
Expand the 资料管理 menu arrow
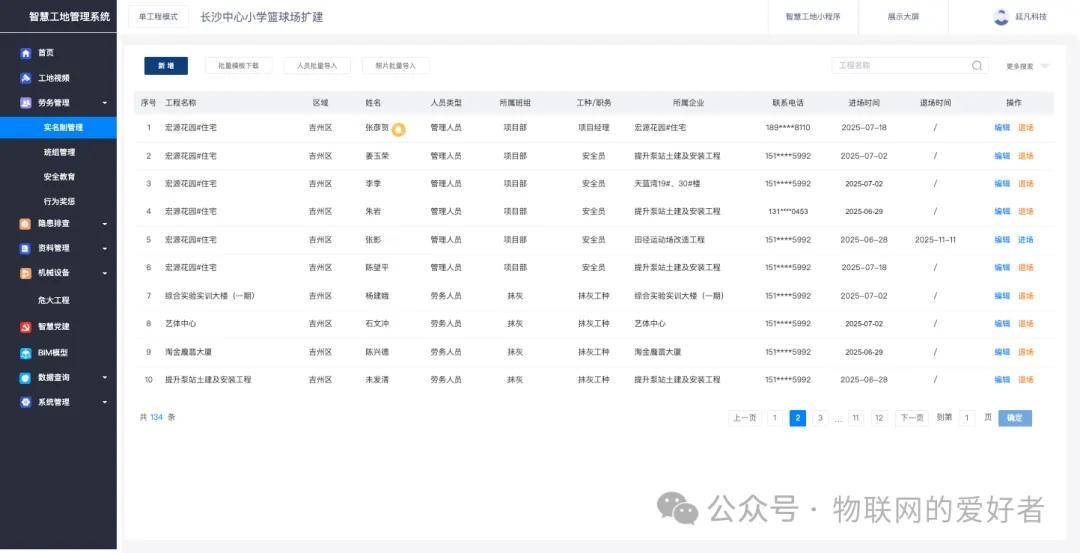coord(105,248)
